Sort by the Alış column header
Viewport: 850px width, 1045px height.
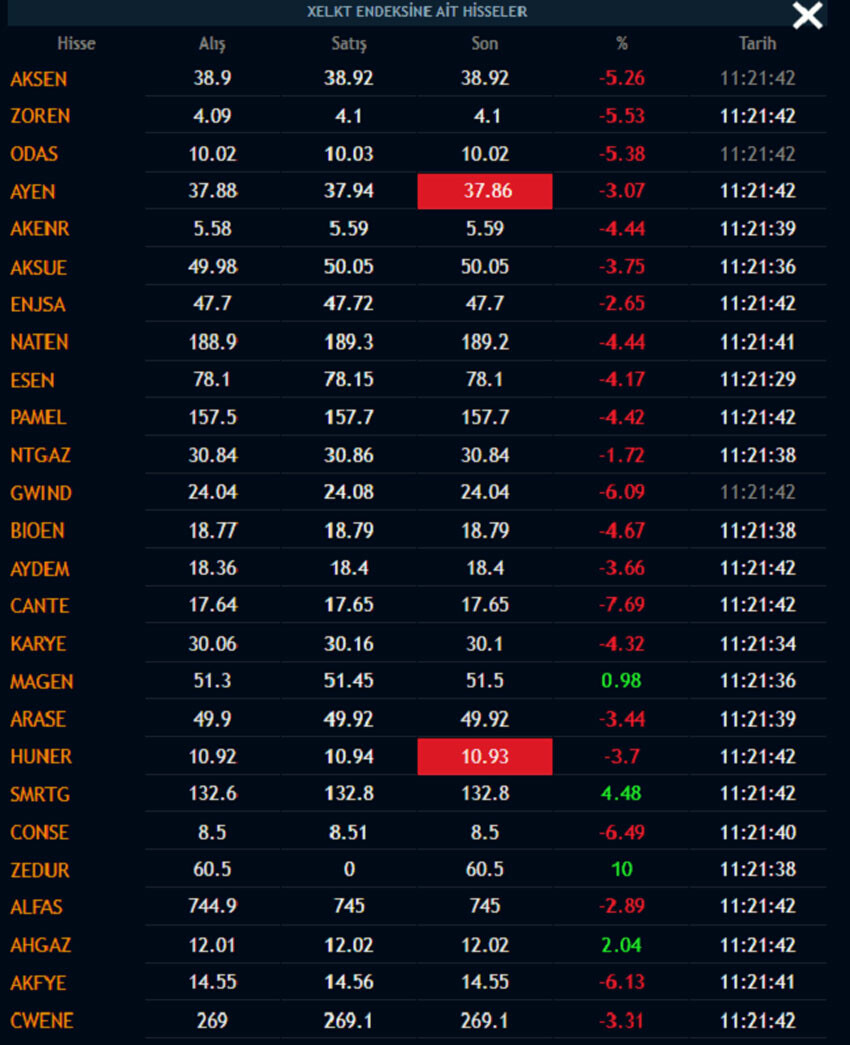click(212, 44)
